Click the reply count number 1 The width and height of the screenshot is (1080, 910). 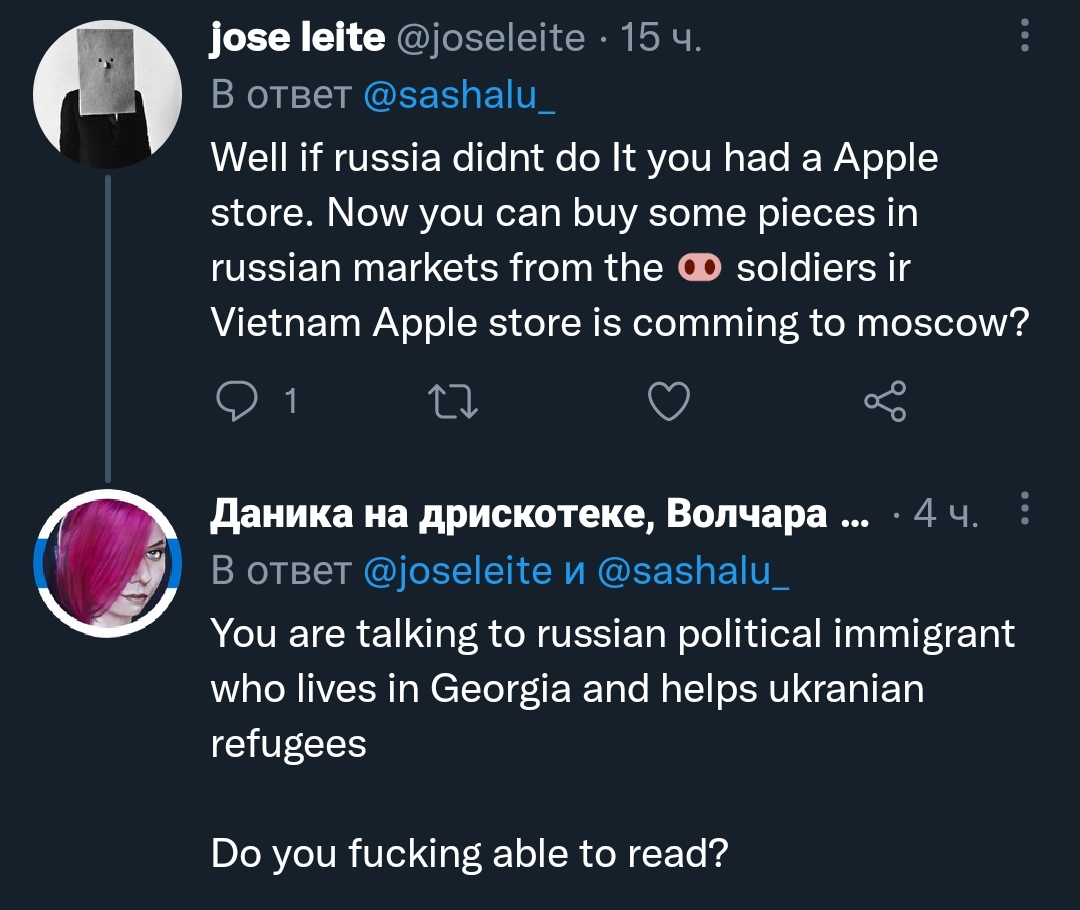(x=290, y=402)
